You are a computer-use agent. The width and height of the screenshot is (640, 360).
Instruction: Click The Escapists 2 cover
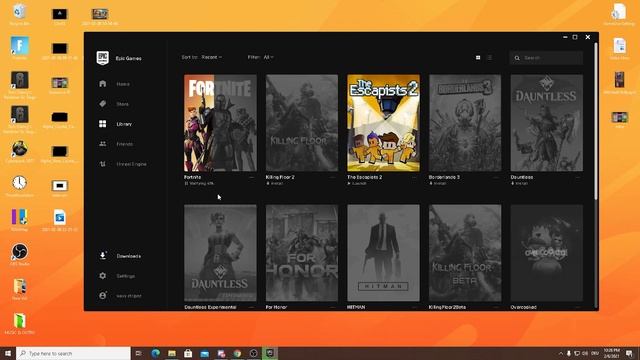(x=384, y=123)
